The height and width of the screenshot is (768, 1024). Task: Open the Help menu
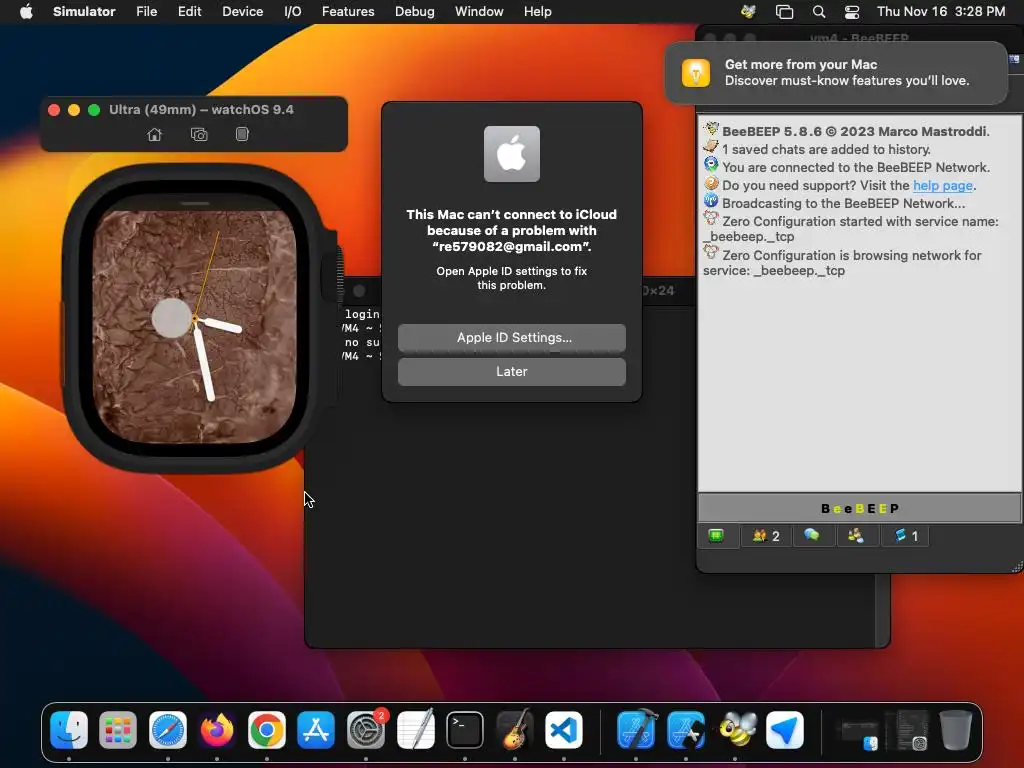pos(537,12)
